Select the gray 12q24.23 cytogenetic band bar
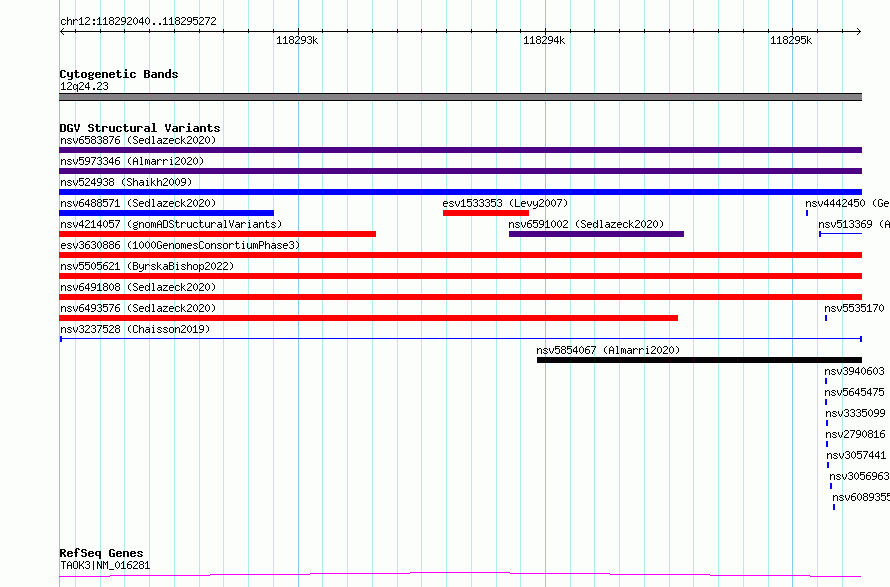890x587 pixels. pyautogui.click(x=460, y=97)
